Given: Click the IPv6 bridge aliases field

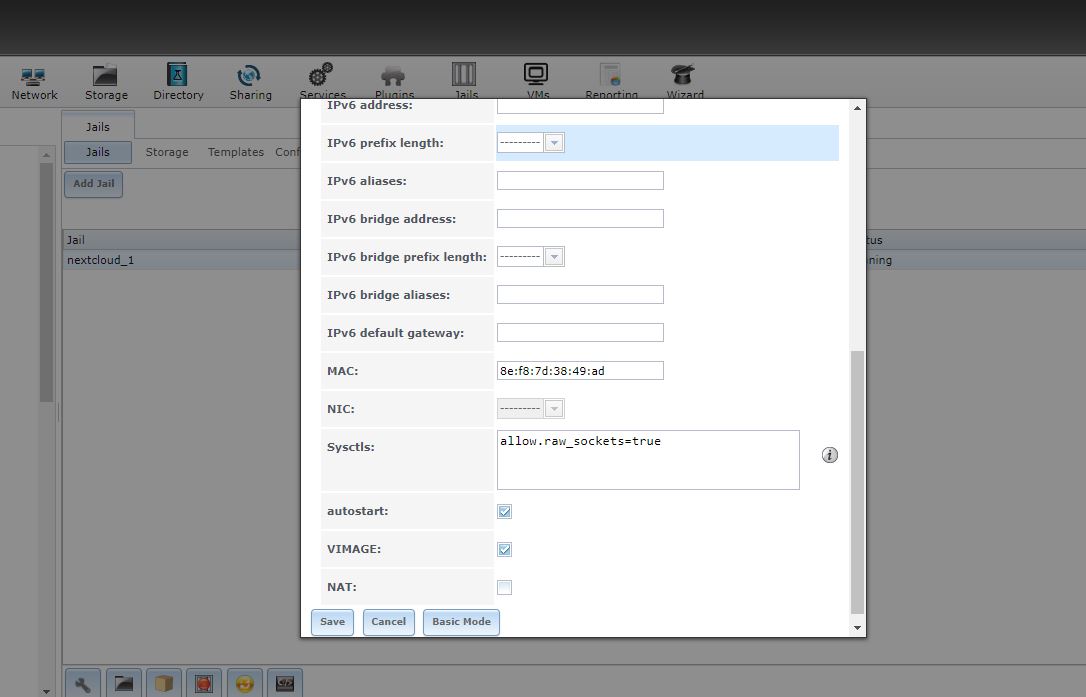Looking at the screenshot, I should pos(580,295).
